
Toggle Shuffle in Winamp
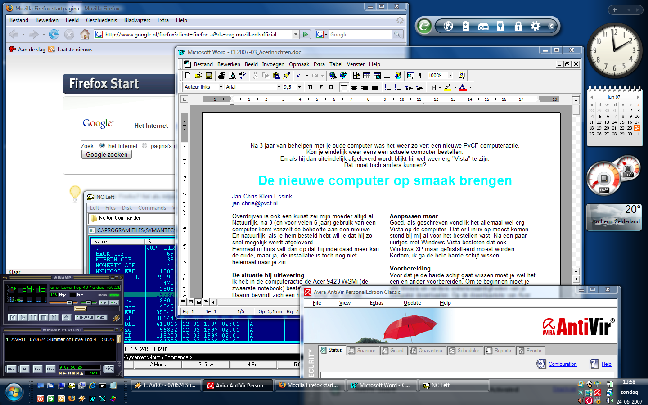84,317
